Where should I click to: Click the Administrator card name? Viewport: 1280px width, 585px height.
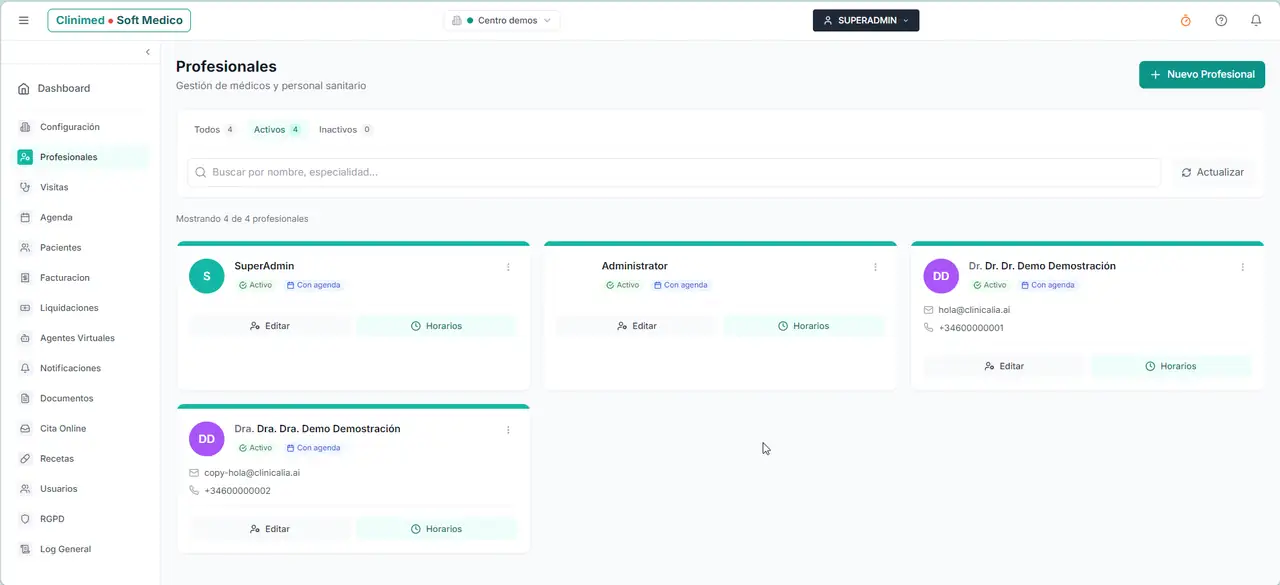coord(635,266)
